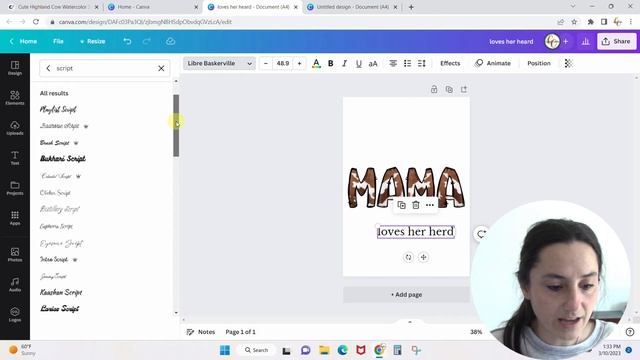Screen dimensions: 640x360
Task: Open the Apps sidebar panel
Action: (x=15, y=218)
